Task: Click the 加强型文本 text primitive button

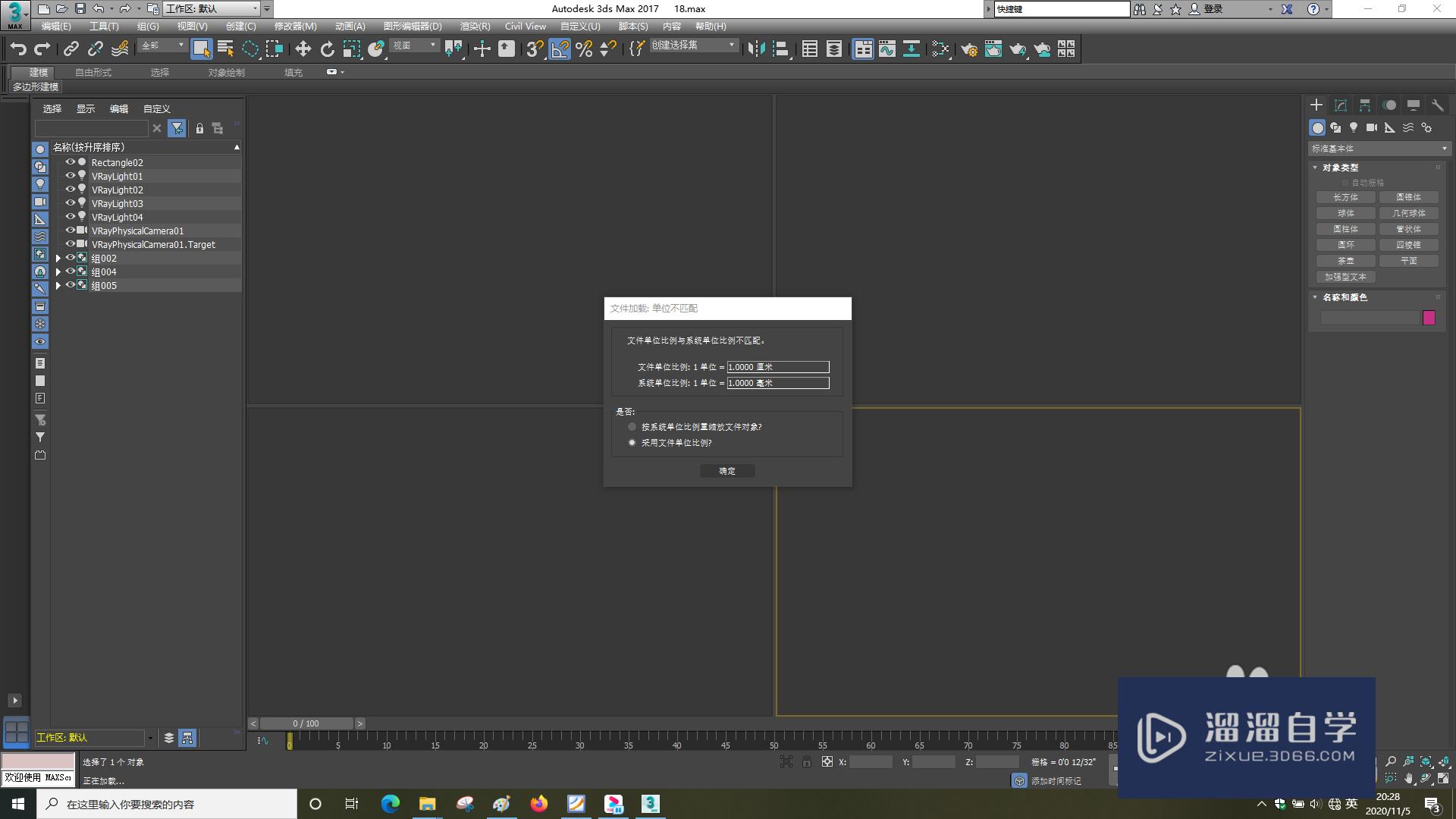Action: click(1346, 277)
